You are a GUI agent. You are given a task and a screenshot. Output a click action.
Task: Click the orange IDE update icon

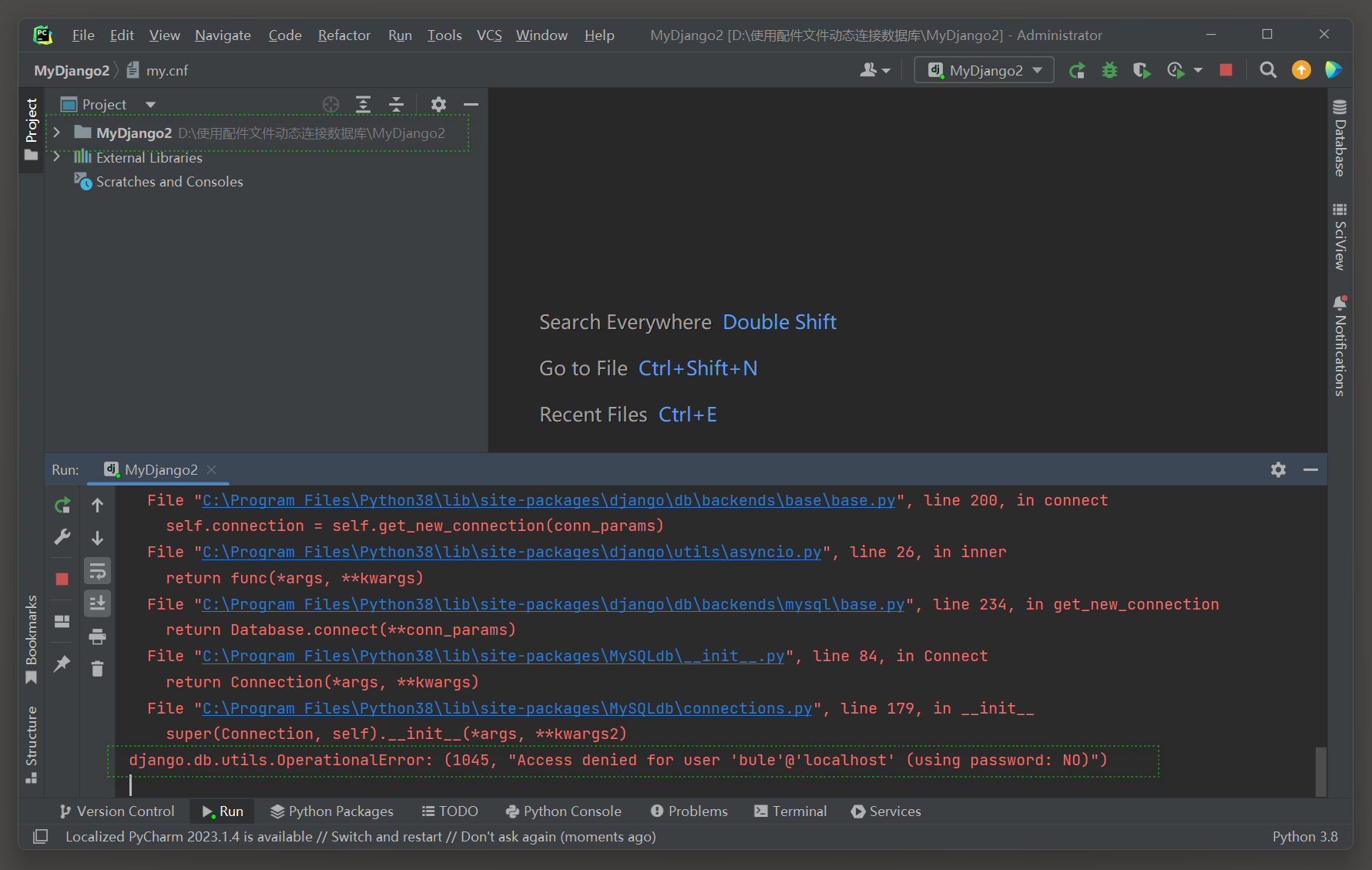[x=1301, y=70]
